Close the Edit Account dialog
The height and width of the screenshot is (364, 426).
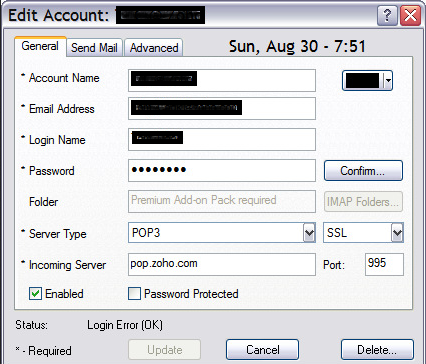(x=410, y=15)
